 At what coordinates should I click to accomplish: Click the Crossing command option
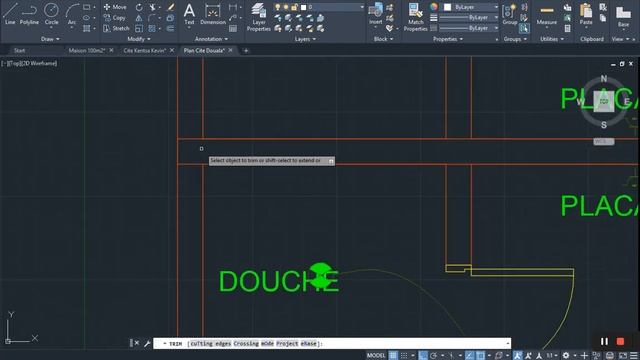click(246, 344)
